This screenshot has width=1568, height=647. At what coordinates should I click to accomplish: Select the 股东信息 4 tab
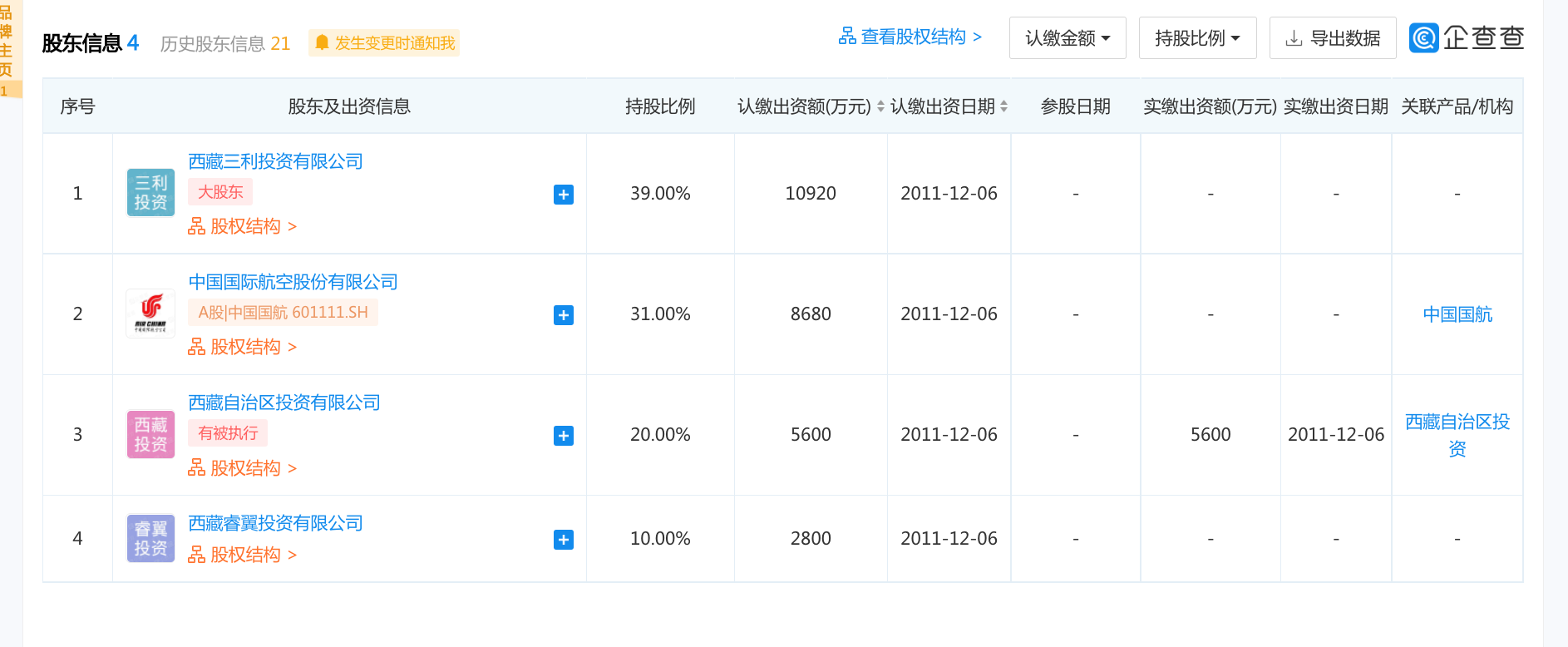pyautogui.click(x=90, y=43)
